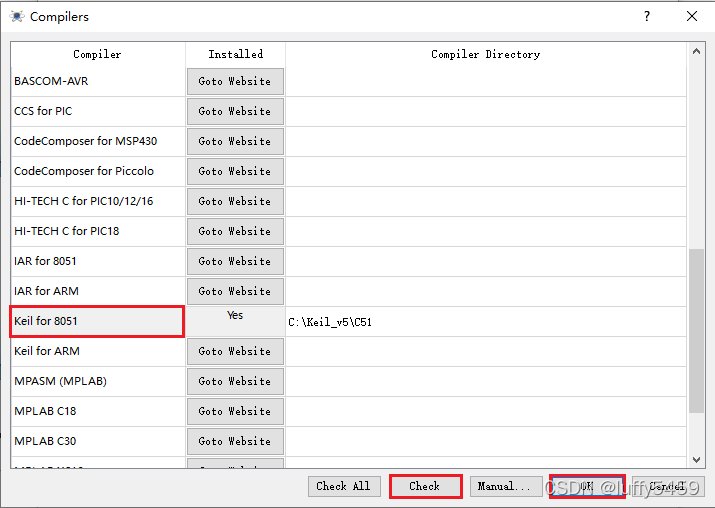Screen dimensions: 715x508
Task: Click the vertical scrollbar thumb
Action: [x=696, y=331]
